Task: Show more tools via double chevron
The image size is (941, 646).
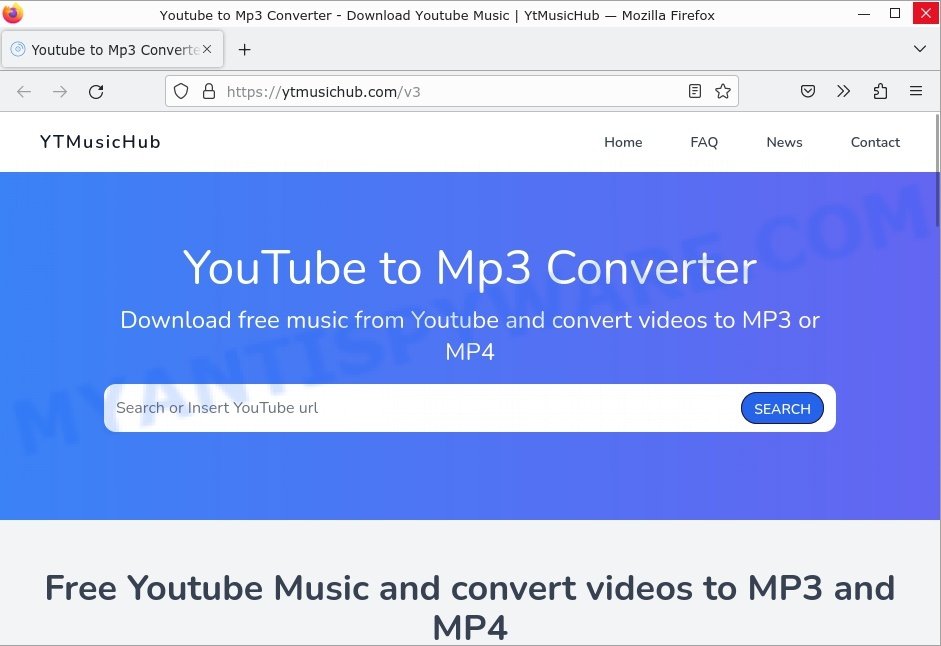Action: click(843, 91)
